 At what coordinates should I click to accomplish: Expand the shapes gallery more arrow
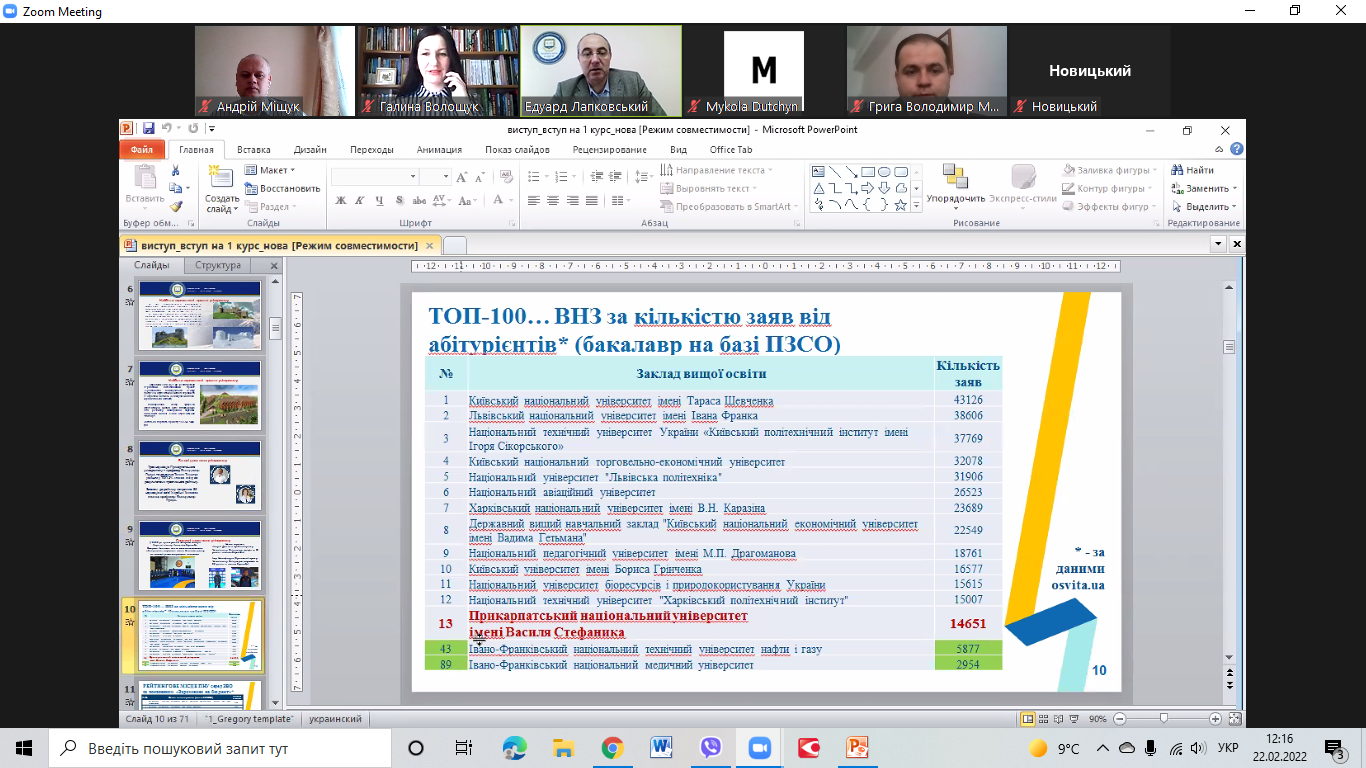(x=916, y=205)
